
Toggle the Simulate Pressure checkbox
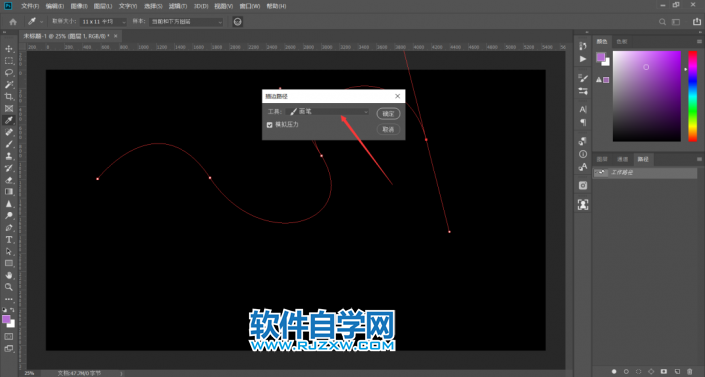click(270, 125)
